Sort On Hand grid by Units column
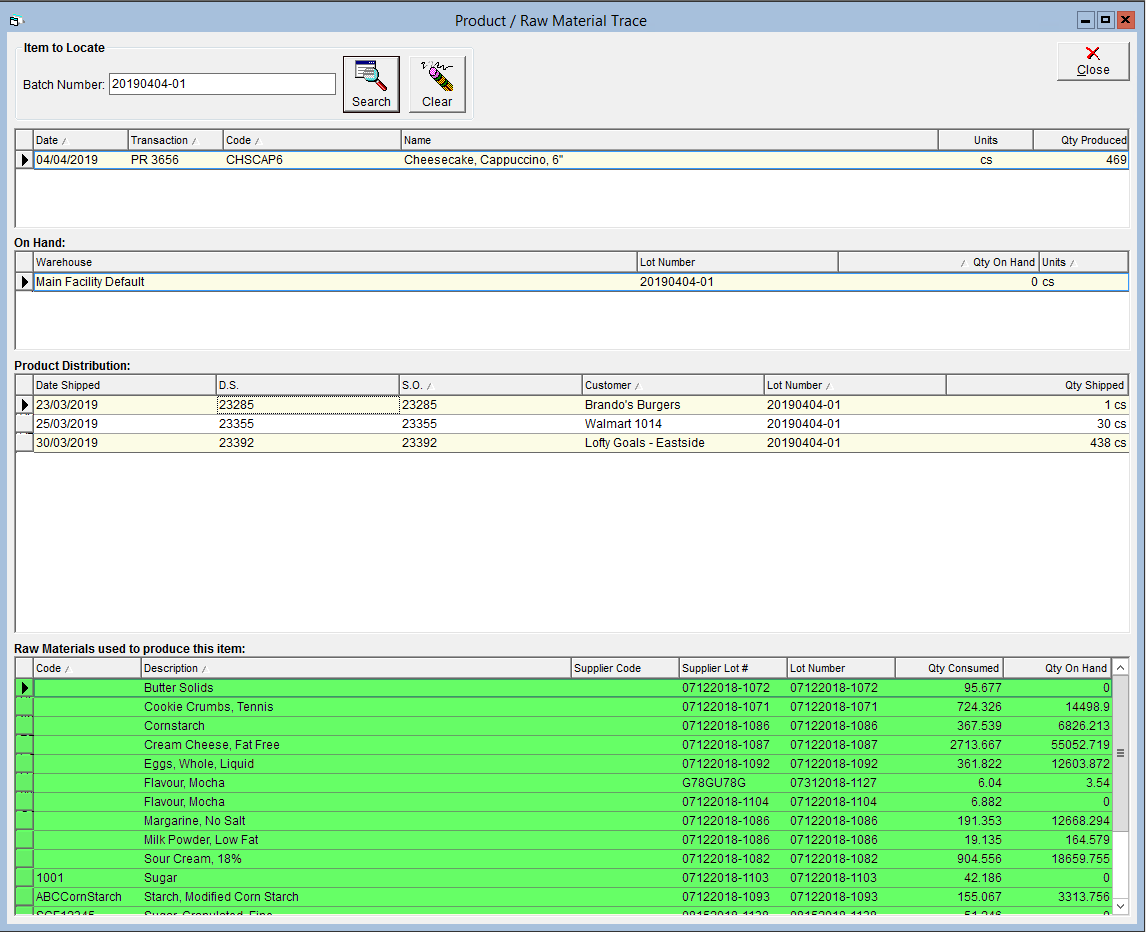 tap(1083, 263)
